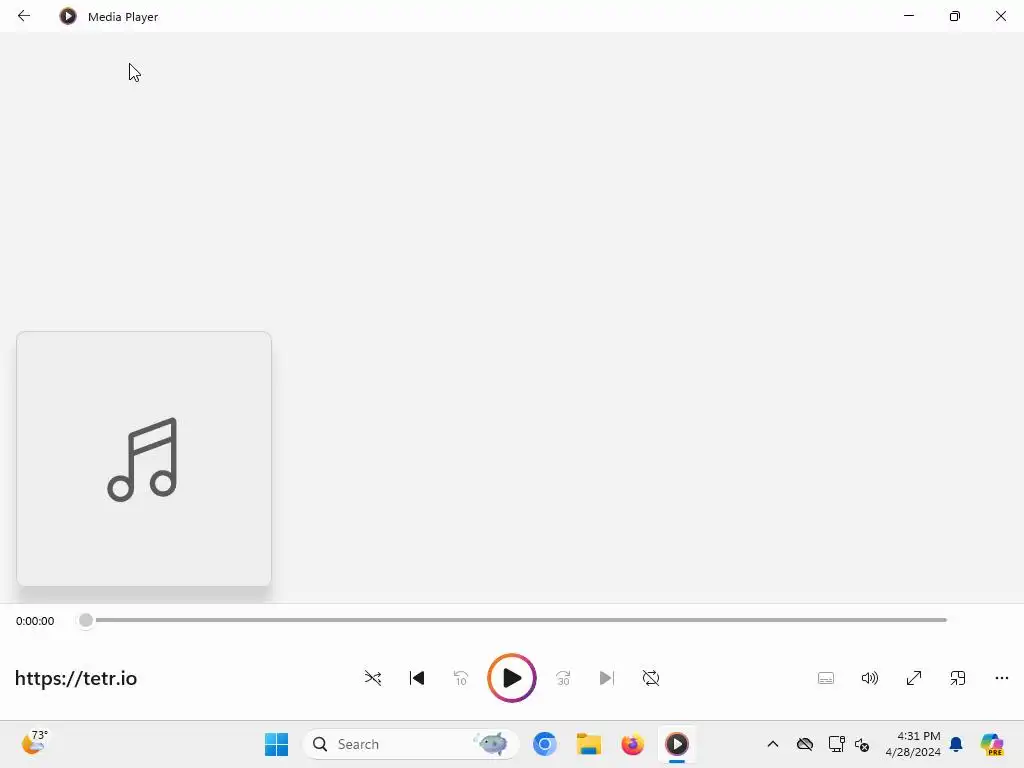Click the cloud sync tray icon
This screenshot has height=768, width=1024.
pos(805,744)
